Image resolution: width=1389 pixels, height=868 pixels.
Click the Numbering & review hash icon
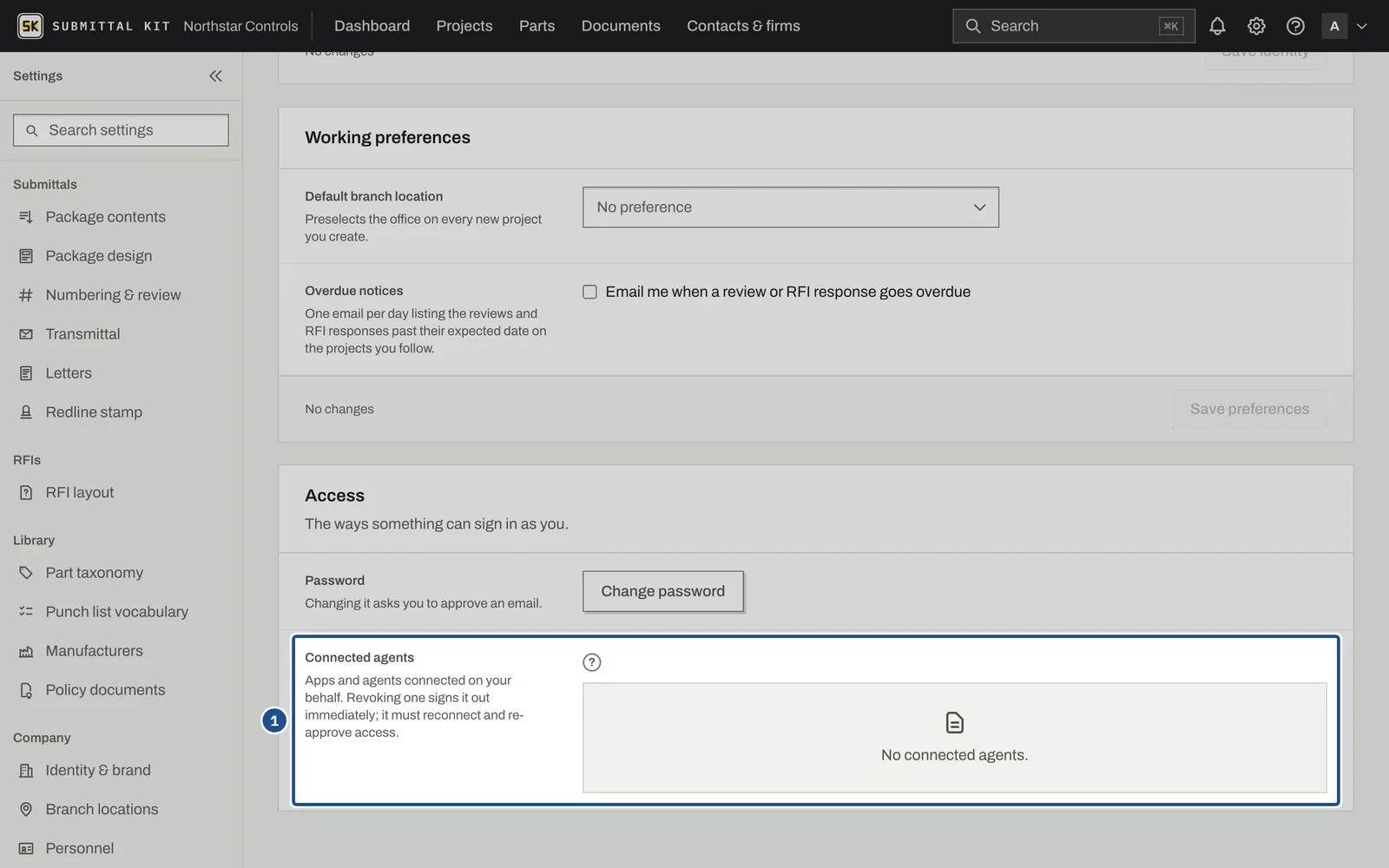(26, 295)
